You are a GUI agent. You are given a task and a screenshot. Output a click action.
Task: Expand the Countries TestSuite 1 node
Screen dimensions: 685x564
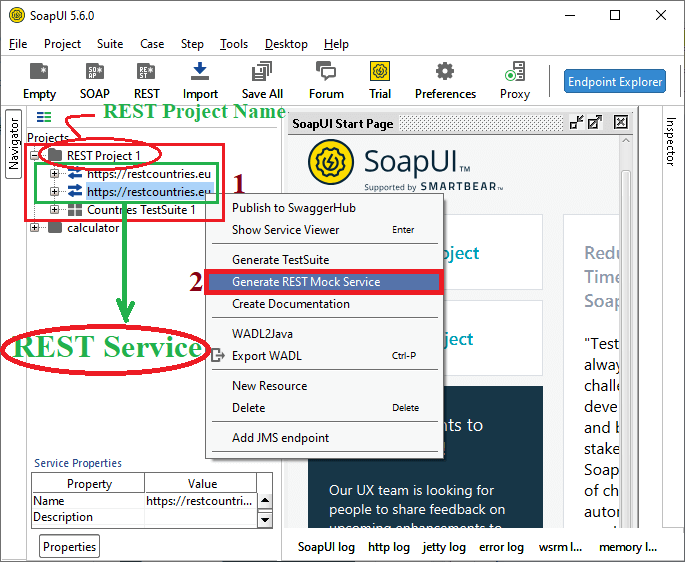click(x=54, y=210)
